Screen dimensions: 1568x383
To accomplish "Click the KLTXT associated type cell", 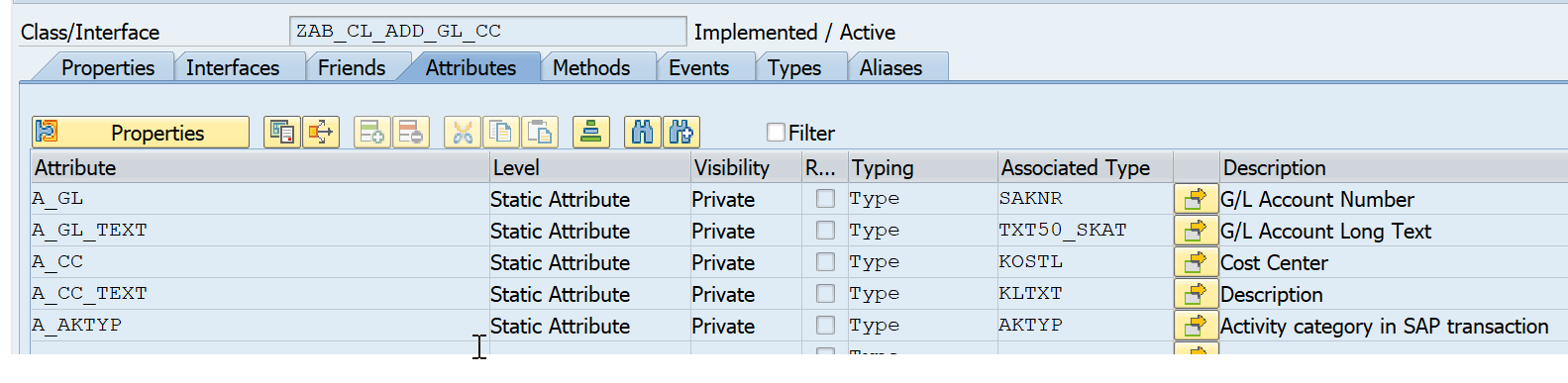I will pos(1086,294).
